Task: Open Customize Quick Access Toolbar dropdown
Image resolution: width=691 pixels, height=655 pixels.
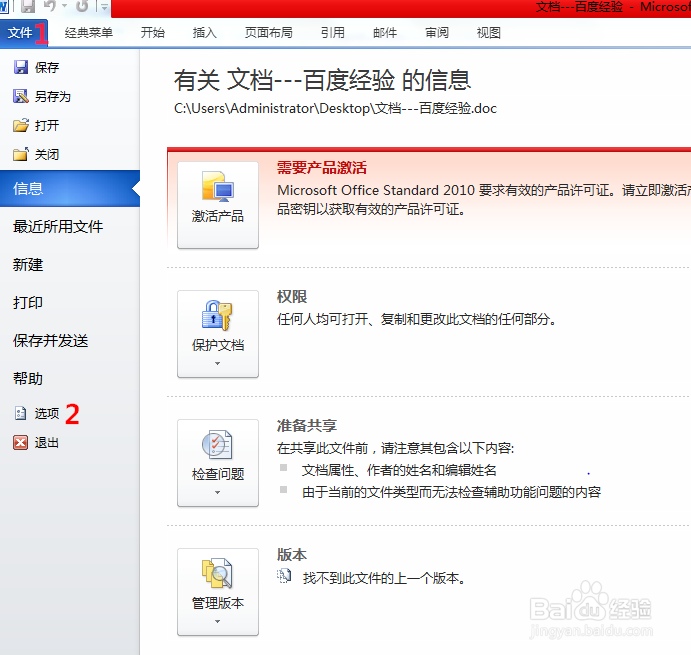Action: coord(104,7)
